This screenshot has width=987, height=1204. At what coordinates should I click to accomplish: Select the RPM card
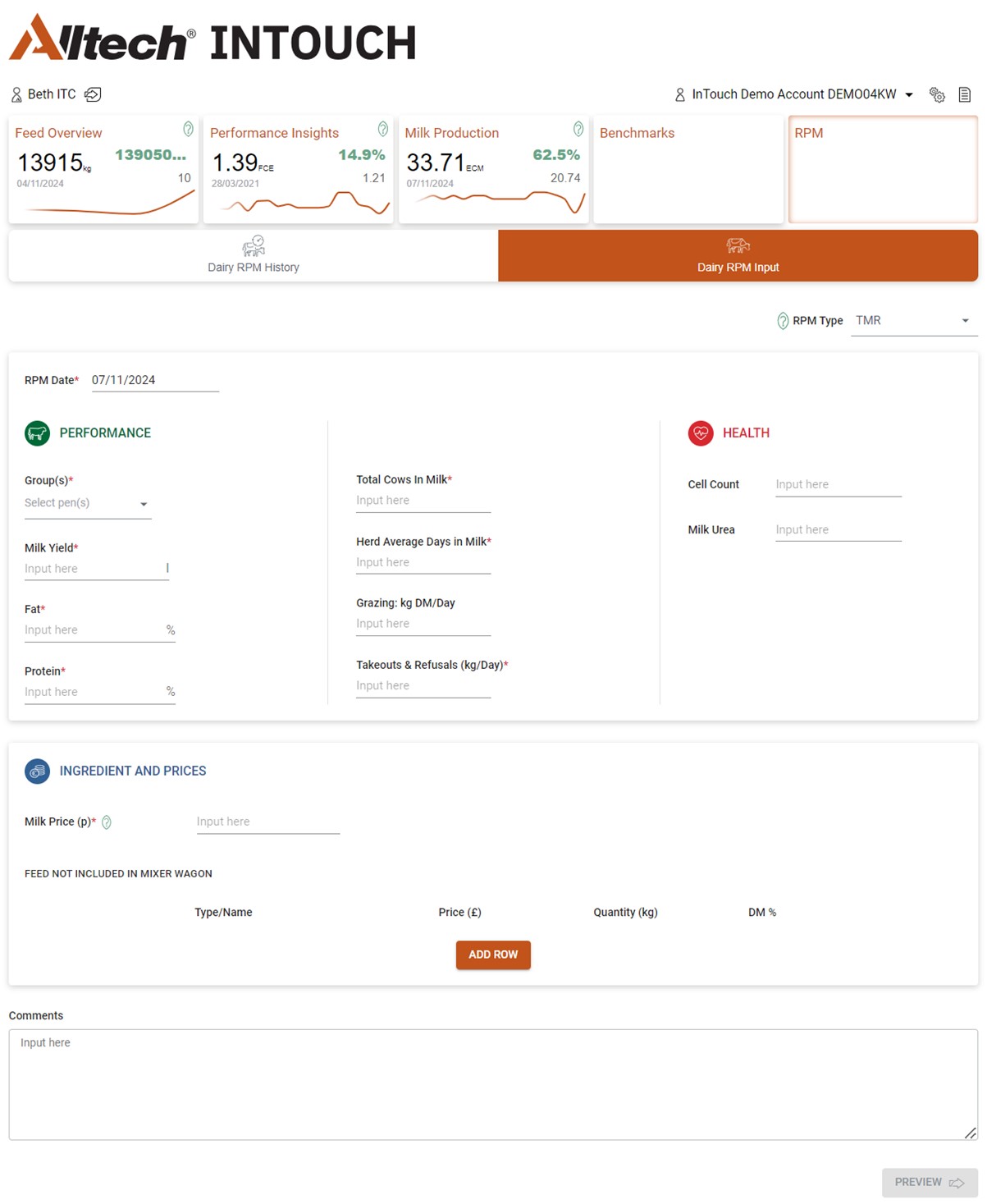tap(883, 169)
